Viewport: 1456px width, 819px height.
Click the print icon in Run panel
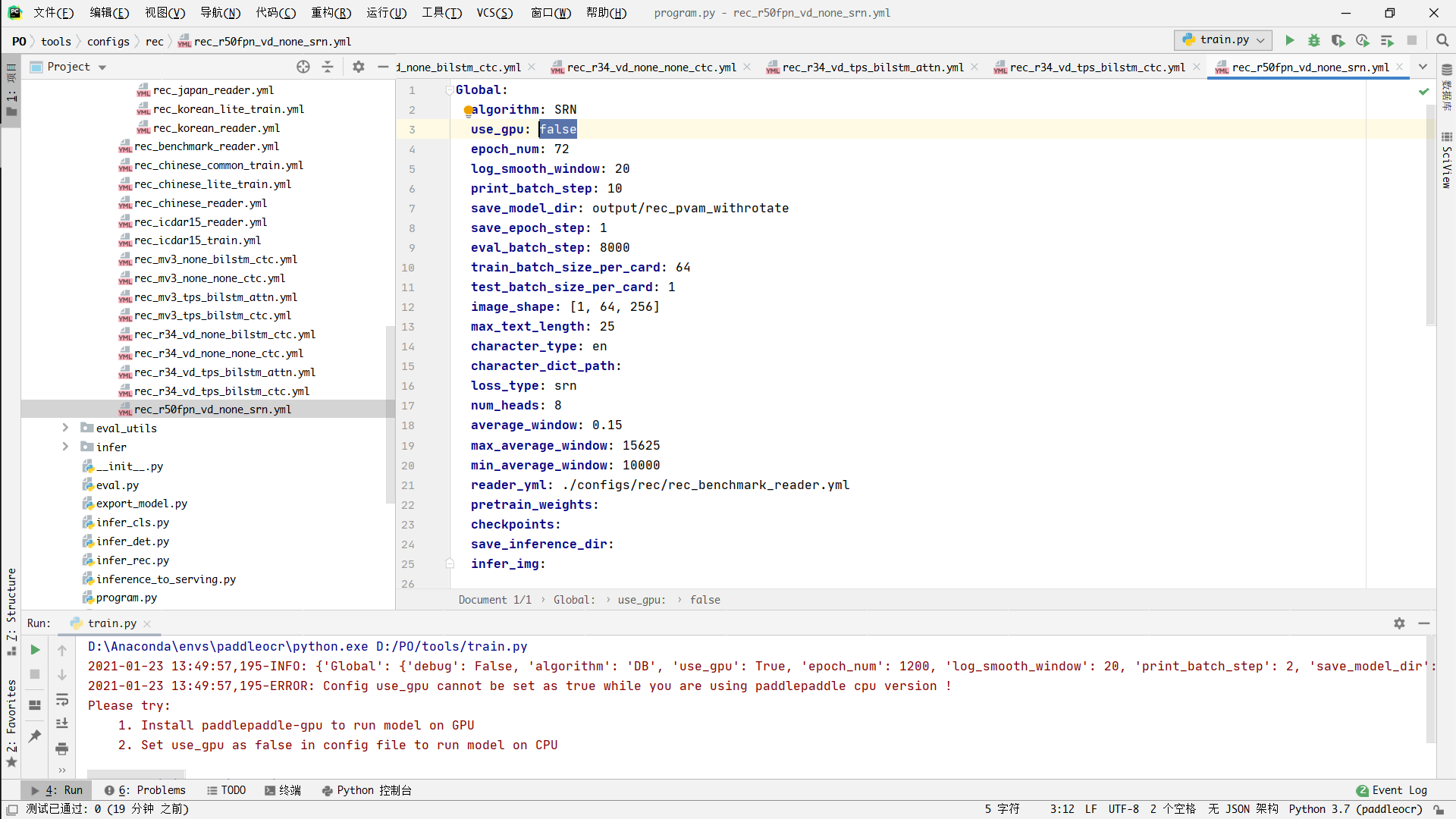(x=62, y=748)
